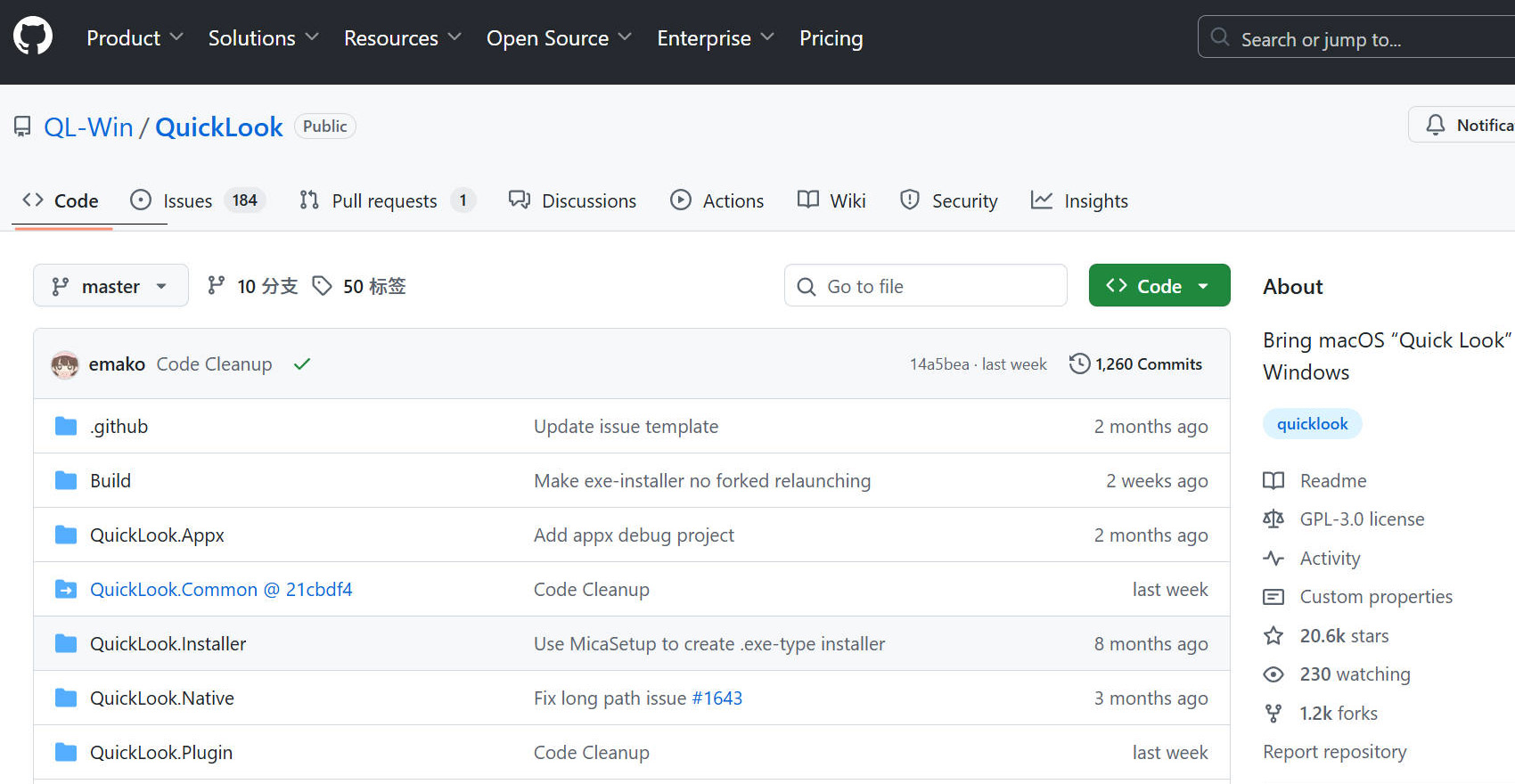Click the history clock icon beside Commits
The height and width of the screenshot is (784, 1515).
pos(1079,363)
